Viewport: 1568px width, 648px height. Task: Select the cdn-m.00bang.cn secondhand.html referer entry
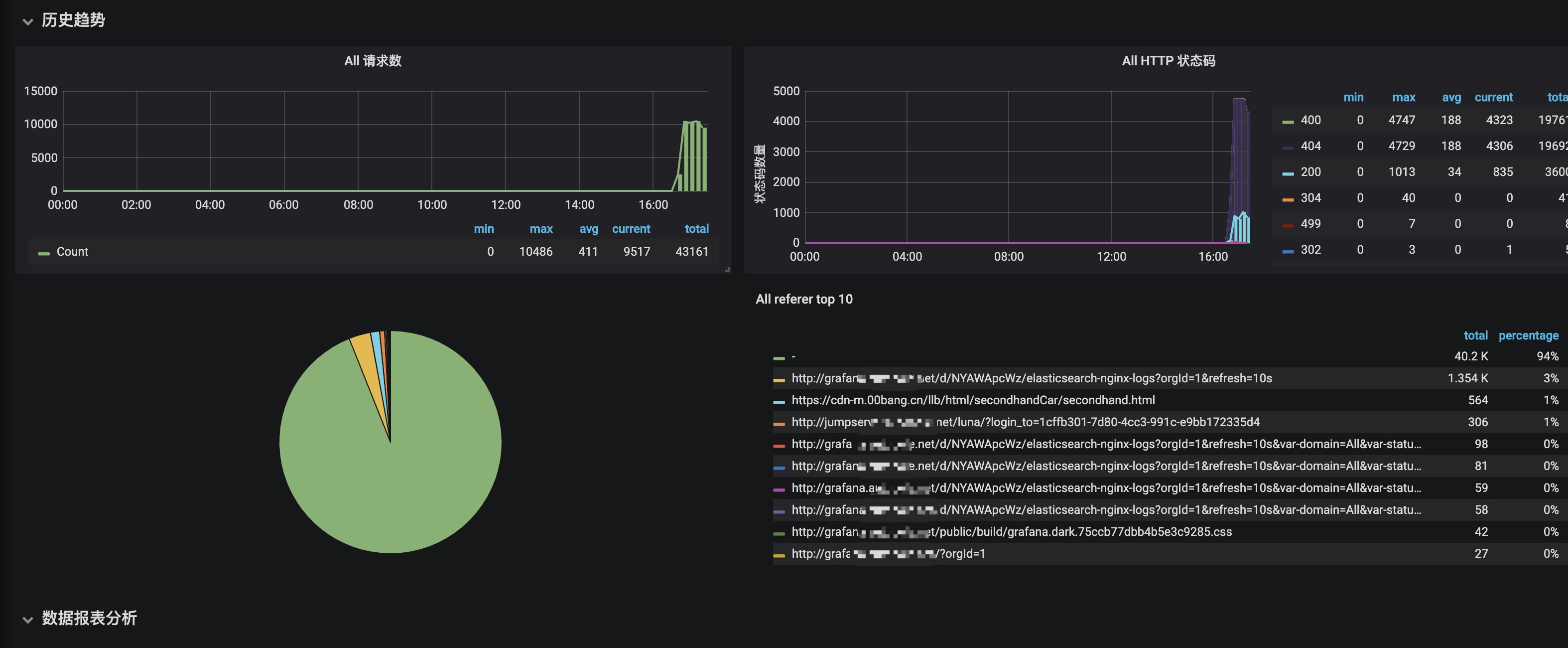click(x=973, y=400)
